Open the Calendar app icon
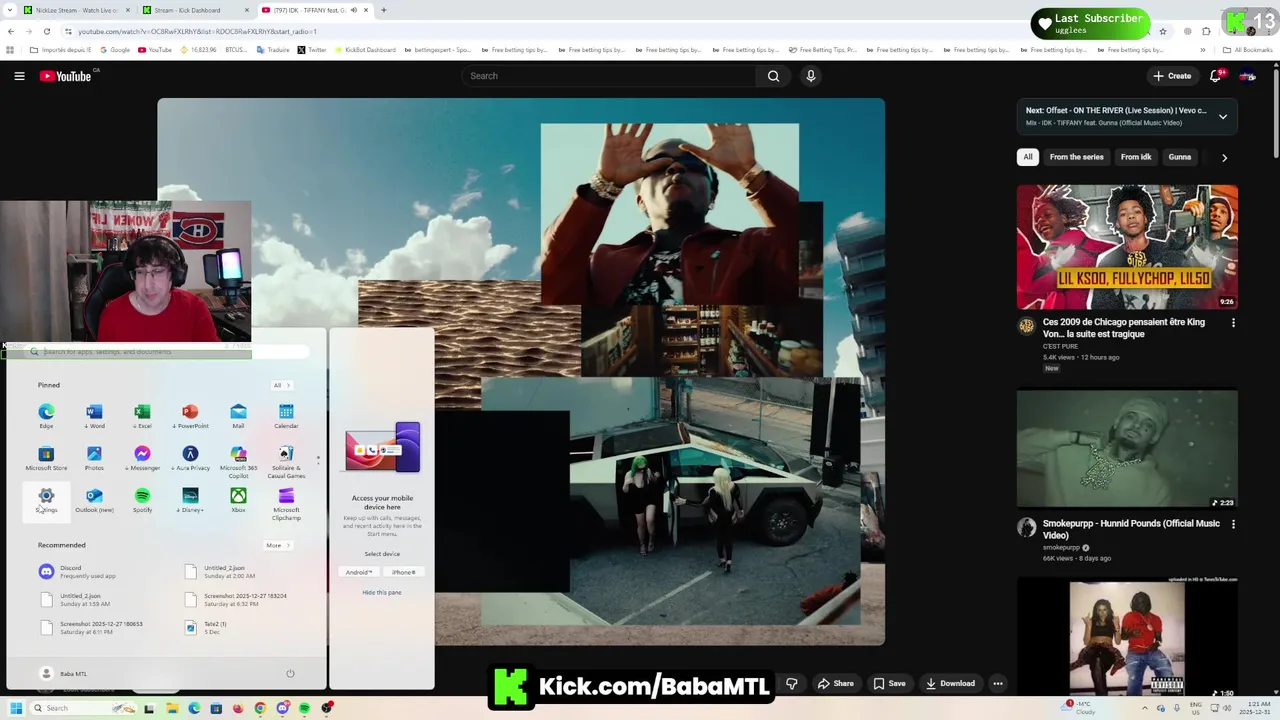Viewport: 1280px width, 720px height. tap(286, 412)
